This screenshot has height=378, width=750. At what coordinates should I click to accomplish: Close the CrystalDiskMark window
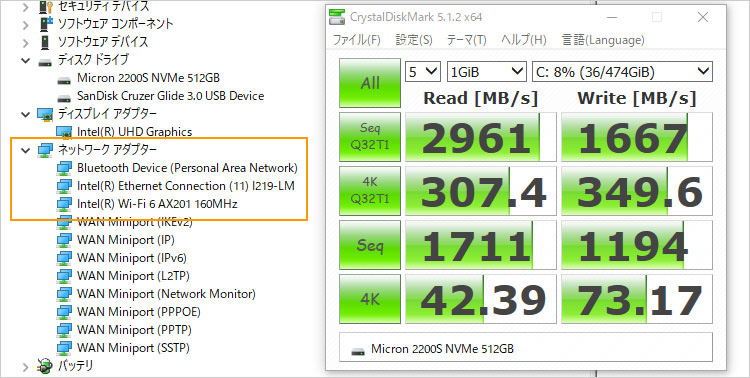point(703,17)
